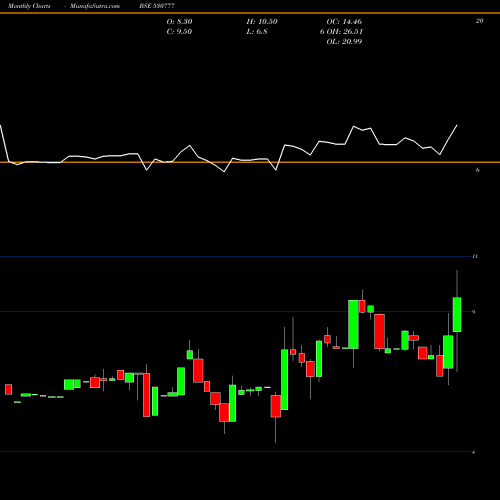Click the axis label '20' at top right
The width and height of the screenshot is (500, 500).
(x=479, y=21)
